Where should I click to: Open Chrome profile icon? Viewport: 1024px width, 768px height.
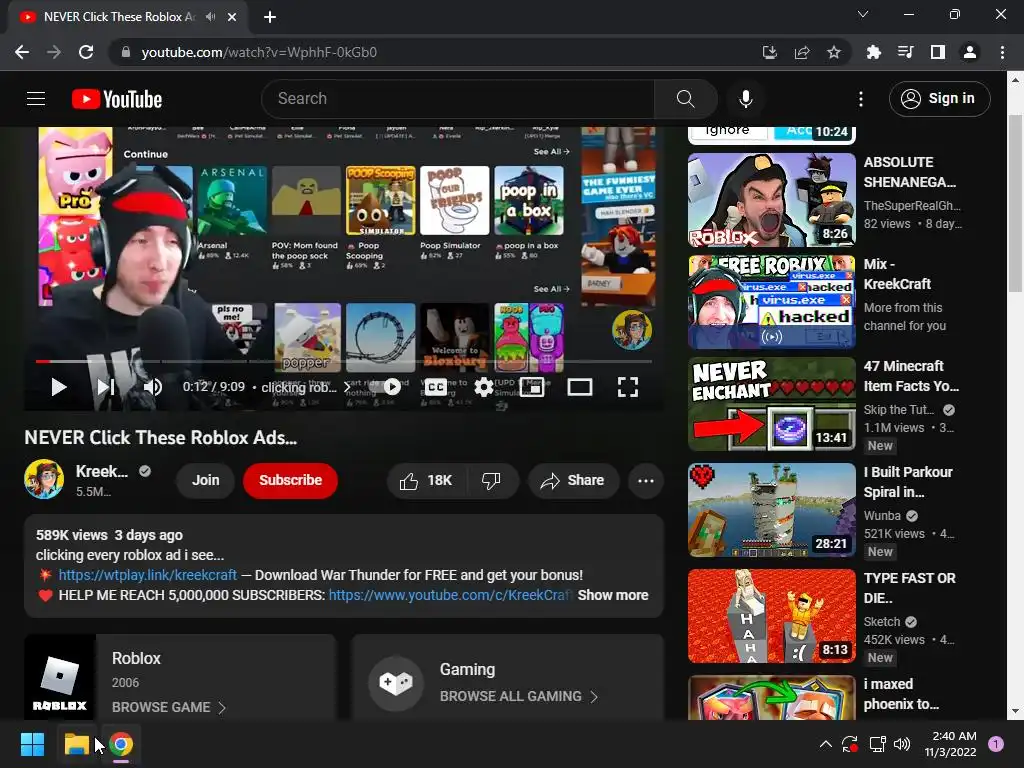pyautogui.click(x=970, y=52)
